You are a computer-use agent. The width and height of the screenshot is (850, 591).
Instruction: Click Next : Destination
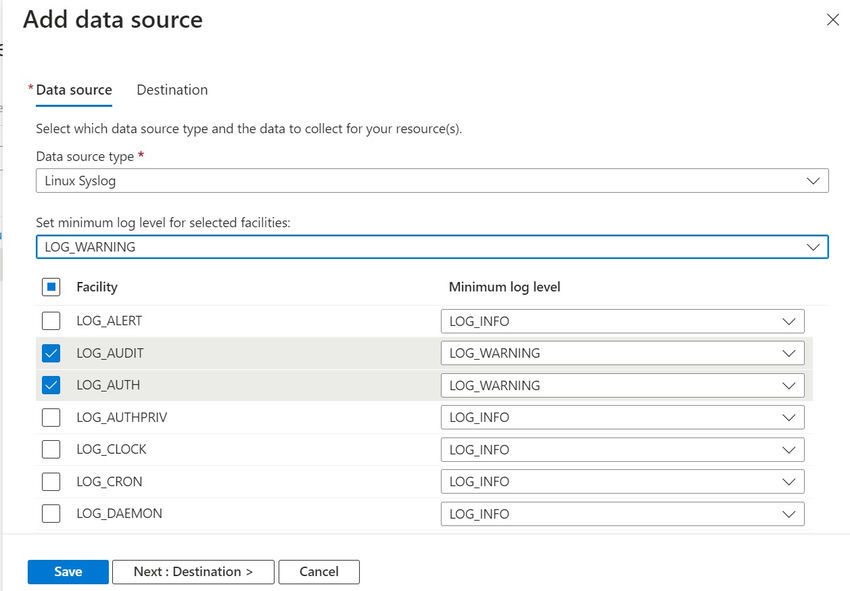pyautogui.click(x=193, y=571)
